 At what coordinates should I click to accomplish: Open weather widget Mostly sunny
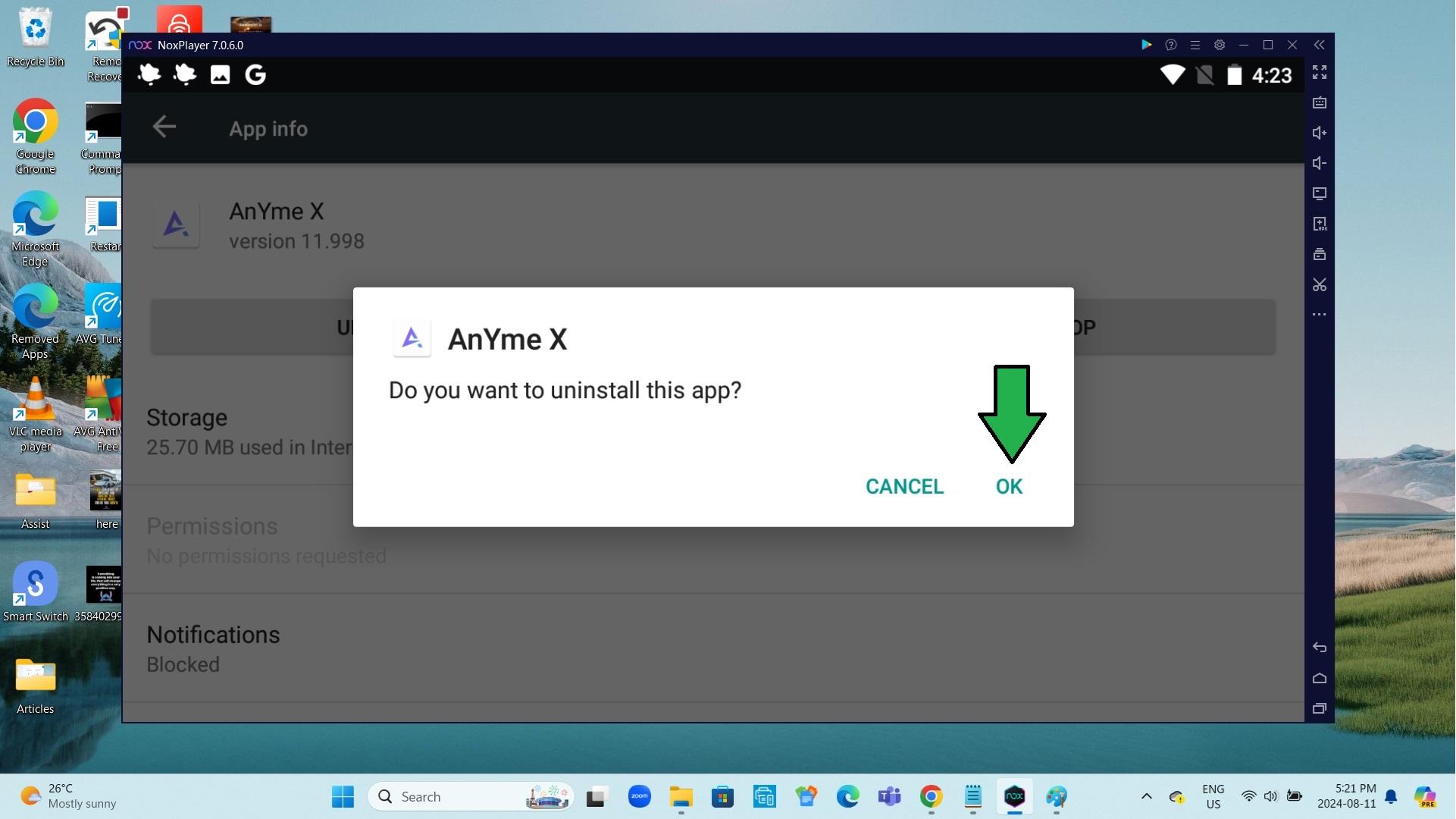pos(68,796)
